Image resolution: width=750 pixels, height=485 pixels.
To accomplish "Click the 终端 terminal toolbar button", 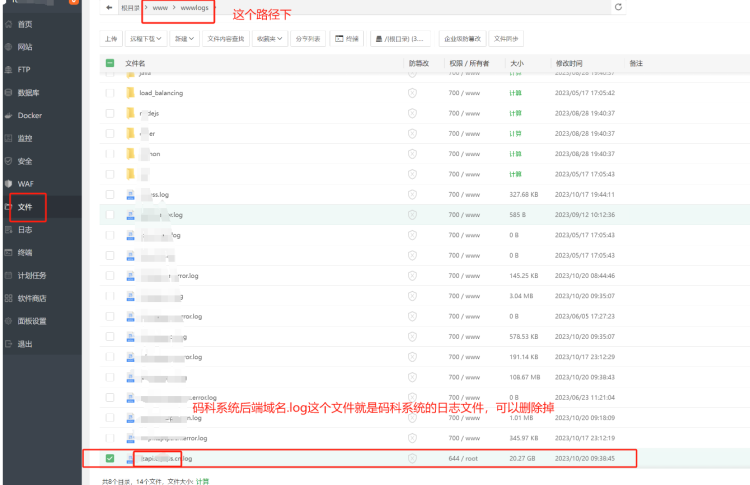I will 347,39.
